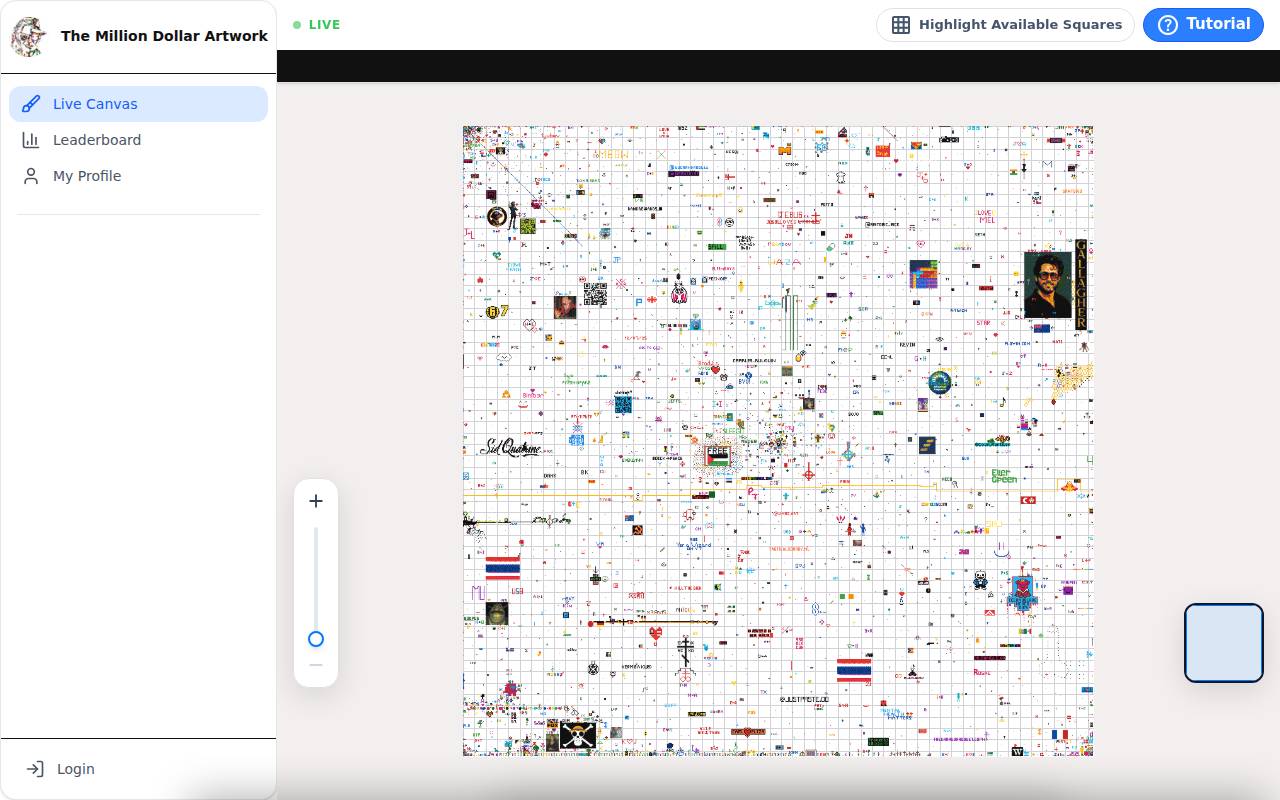Image resolution: width=1280 pixels, height=800 pixels.
Task: Click the GALLAGHER vertical banner on canvas
Action: click(x=1080, y=285)
